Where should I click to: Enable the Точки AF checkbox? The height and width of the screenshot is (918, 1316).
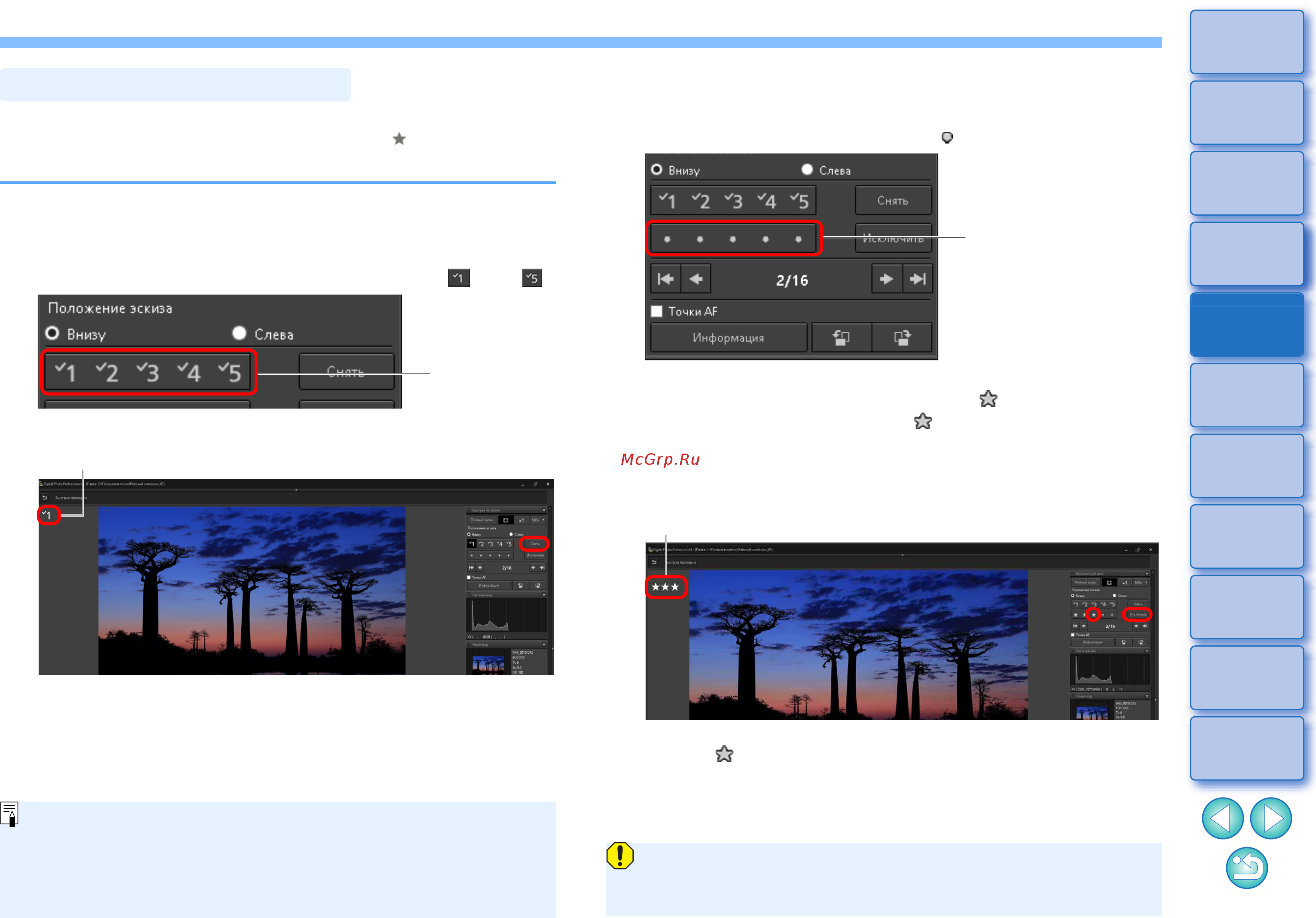(x=657, y=311)
